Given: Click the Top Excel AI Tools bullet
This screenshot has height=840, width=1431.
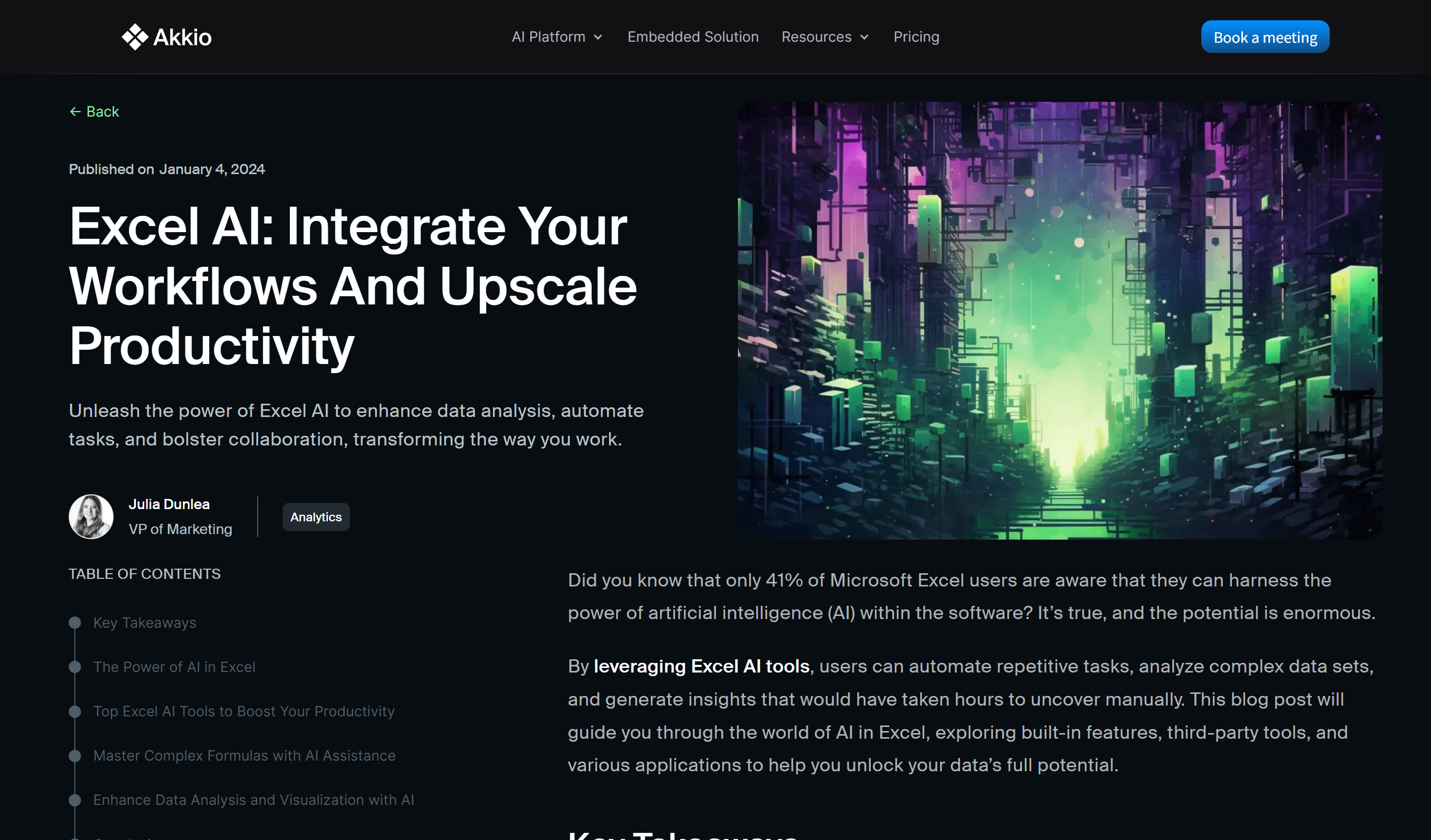Looking at the screenshot, I should pos(75,711).
